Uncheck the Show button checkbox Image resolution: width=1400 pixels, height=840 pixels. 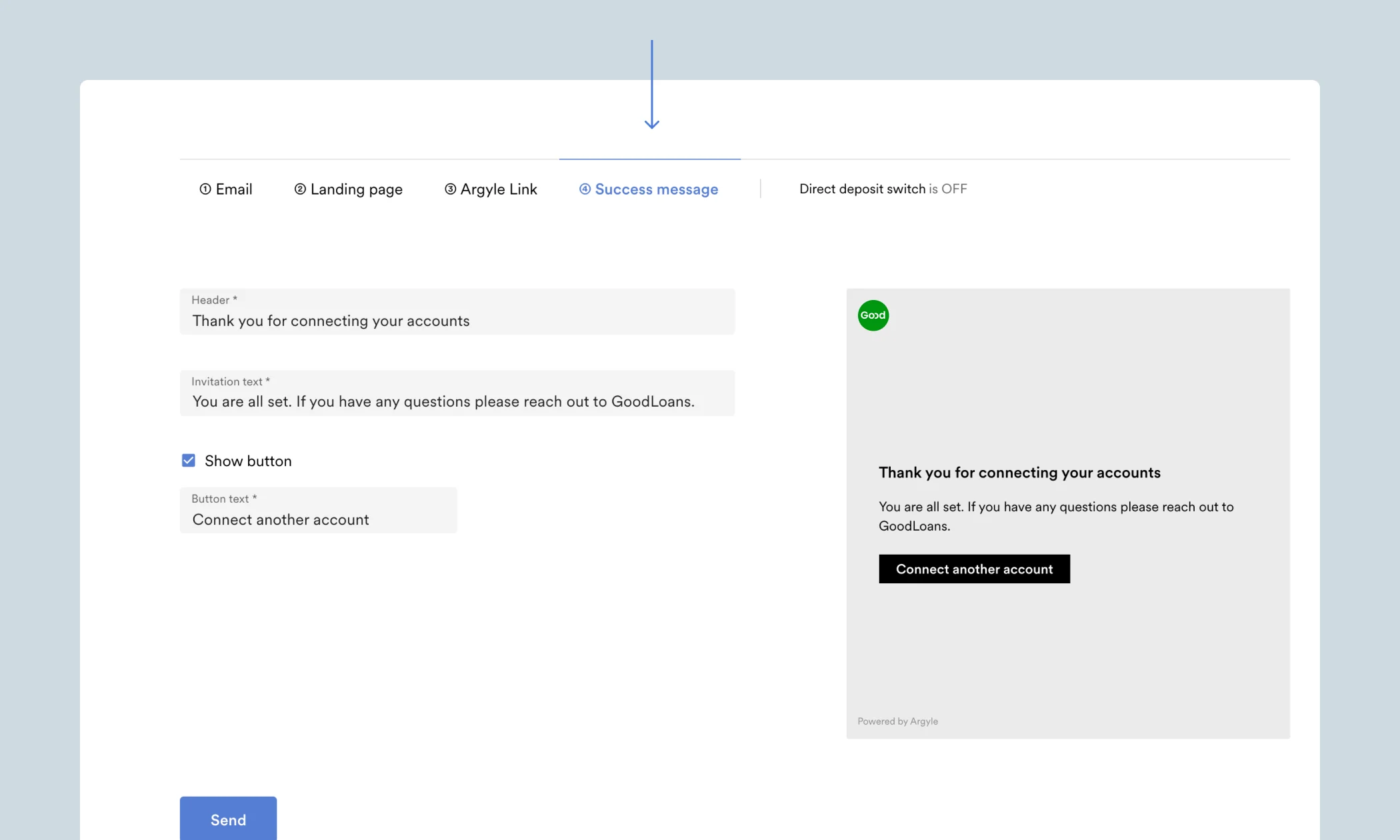coord(189,461)
